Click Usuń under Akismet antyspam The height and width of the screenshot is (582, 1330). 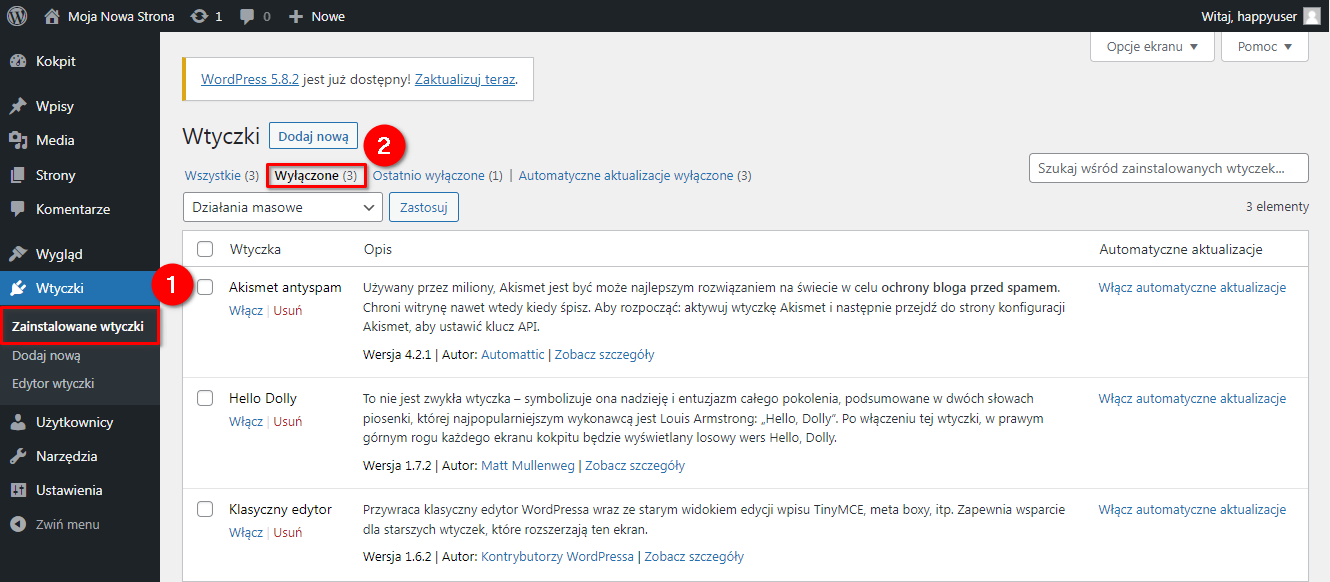tap(288, 310)
